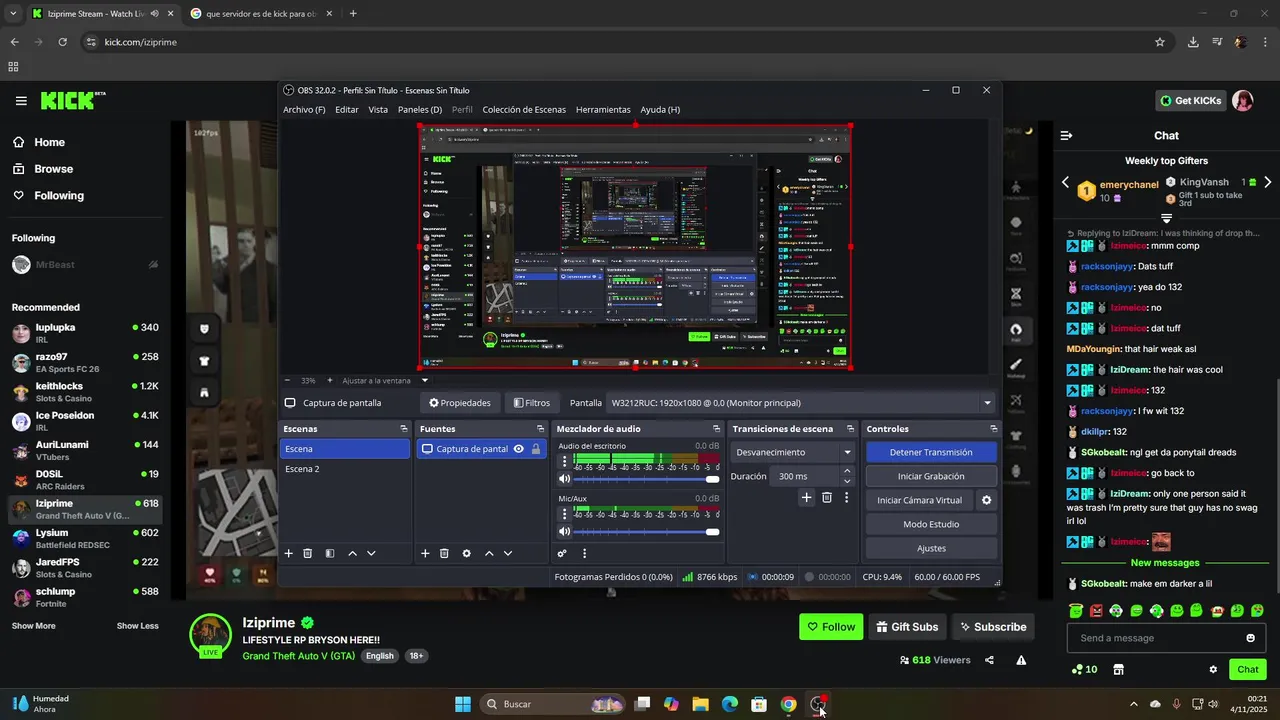Screen dimensions: 1280x720
Task: Open File Explorer from taskbar
Action: pyautogui.click(x=700, y=704)
